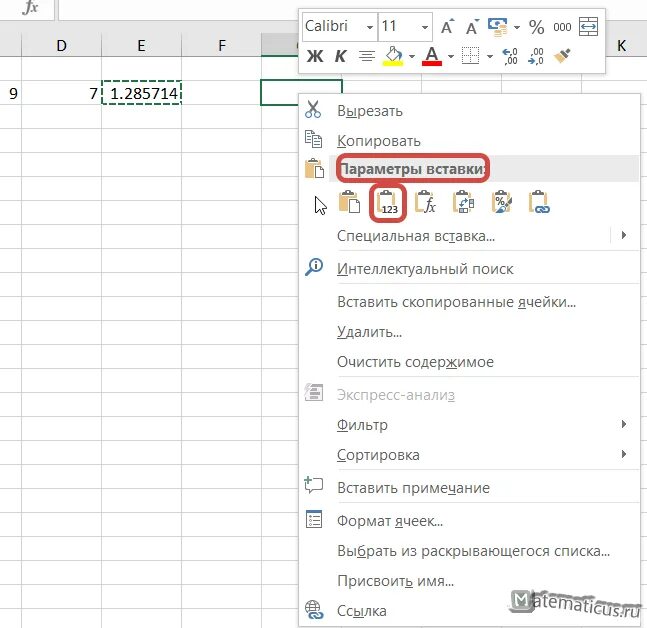
Task: Toggle italic К formatting
Action: pos(340,56)
